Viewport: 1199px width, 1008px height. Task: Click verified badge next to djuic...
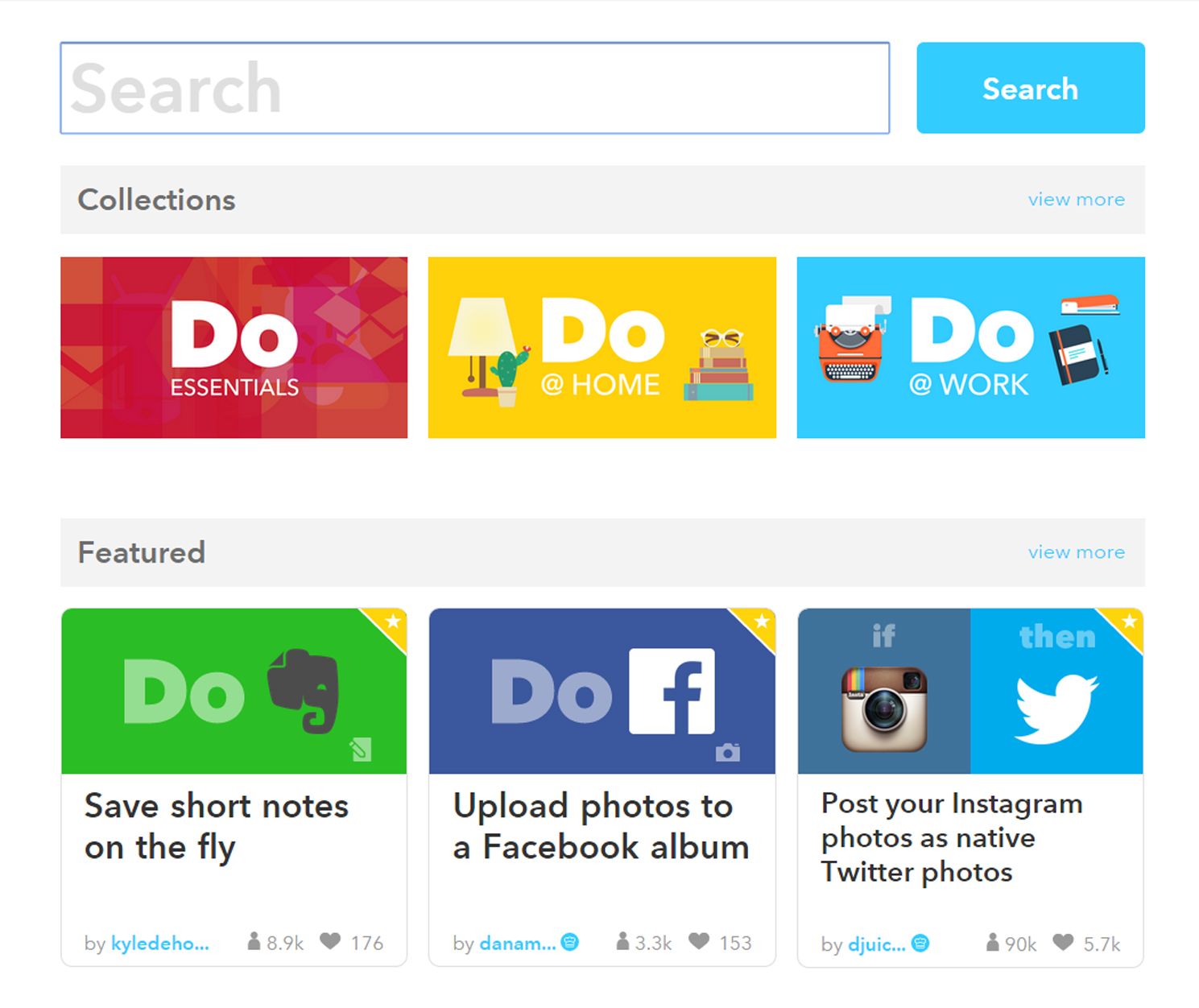click(x=920, y=943)
